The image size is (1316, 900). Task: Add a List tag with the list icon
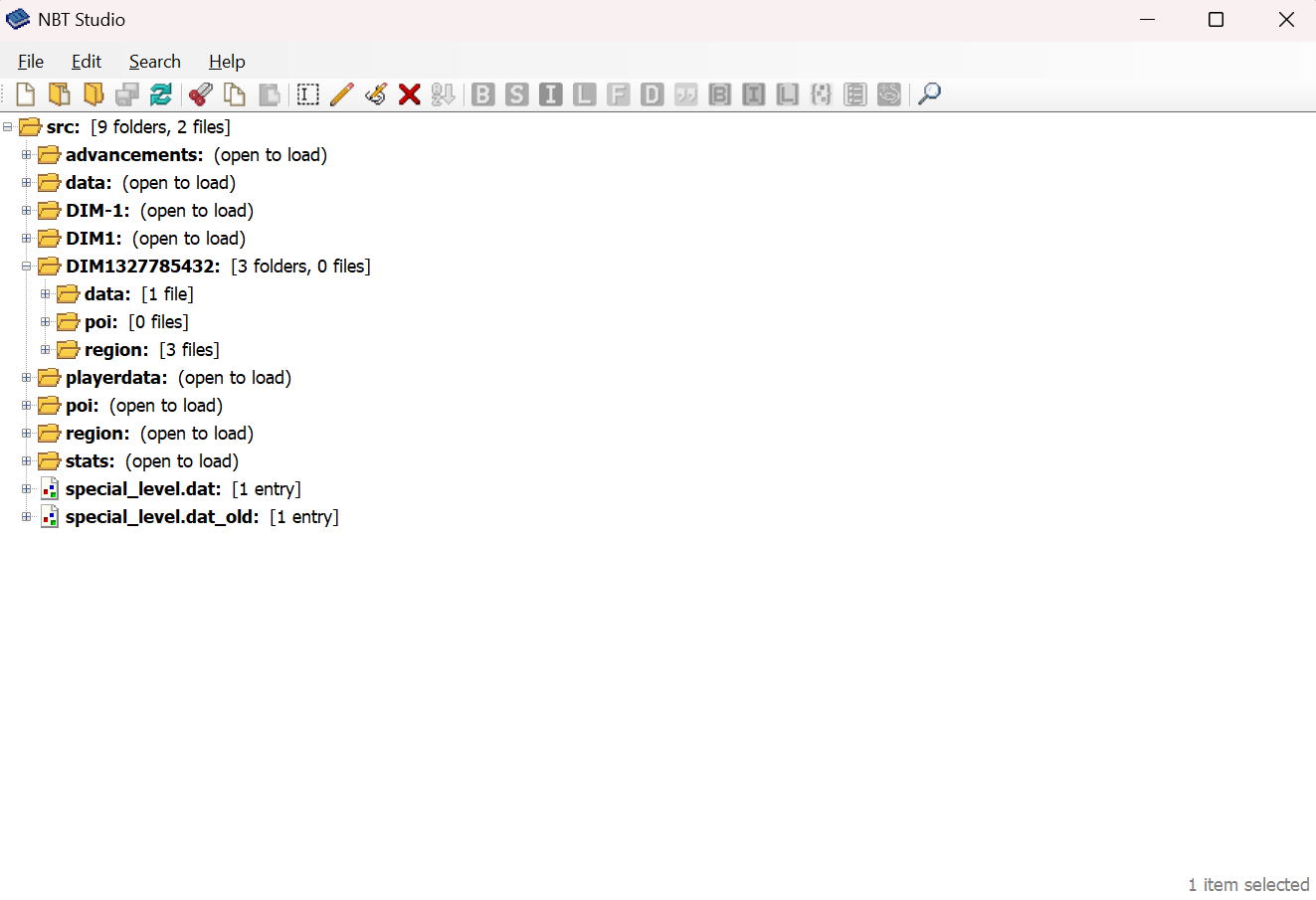(855, 94)
